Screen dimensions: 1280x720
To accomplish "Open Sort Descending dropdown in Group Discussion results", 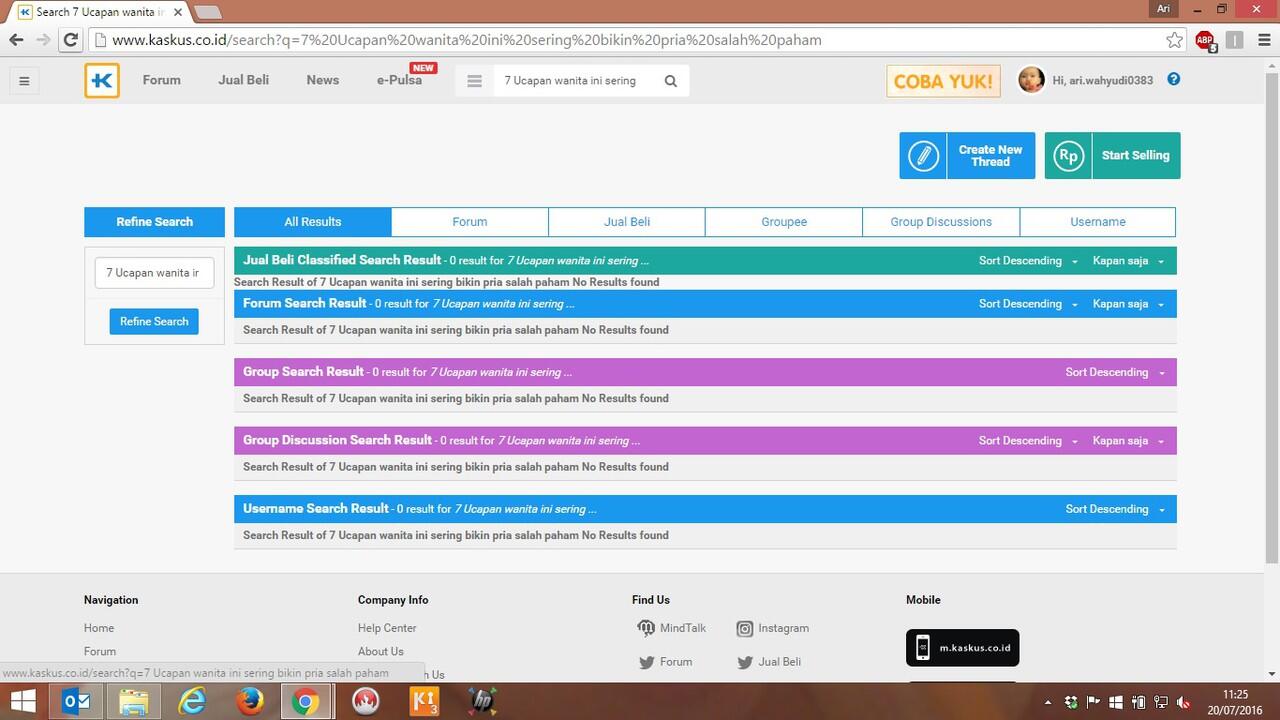I will coord(1028,441).
